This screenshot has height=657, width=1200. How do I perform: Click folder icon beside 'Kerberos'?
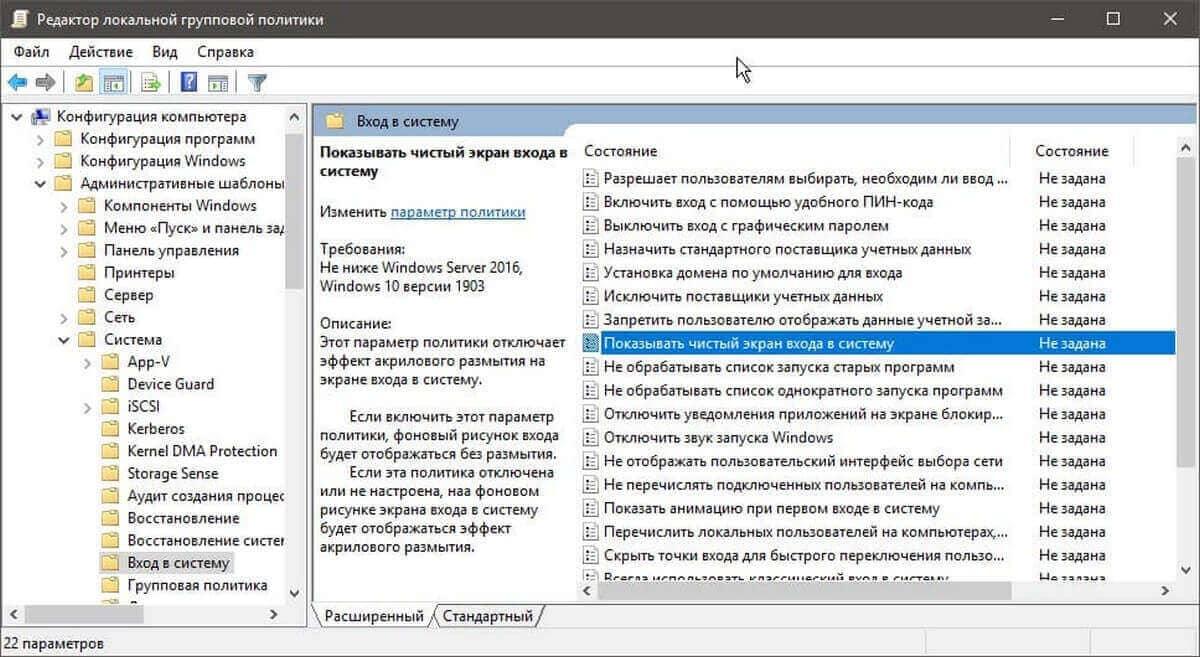point(110,428)
